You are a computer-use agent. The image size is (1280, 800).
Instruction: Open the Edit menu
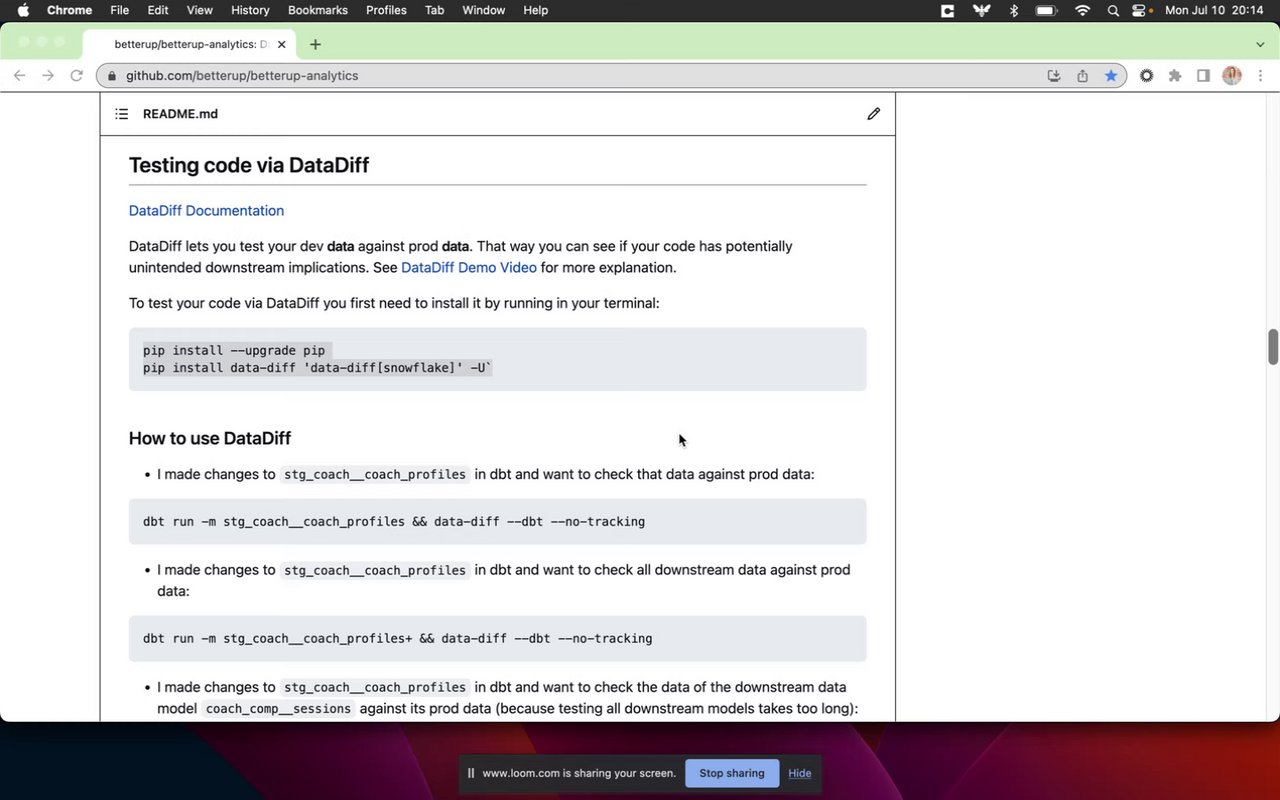(x=158, y=10)
